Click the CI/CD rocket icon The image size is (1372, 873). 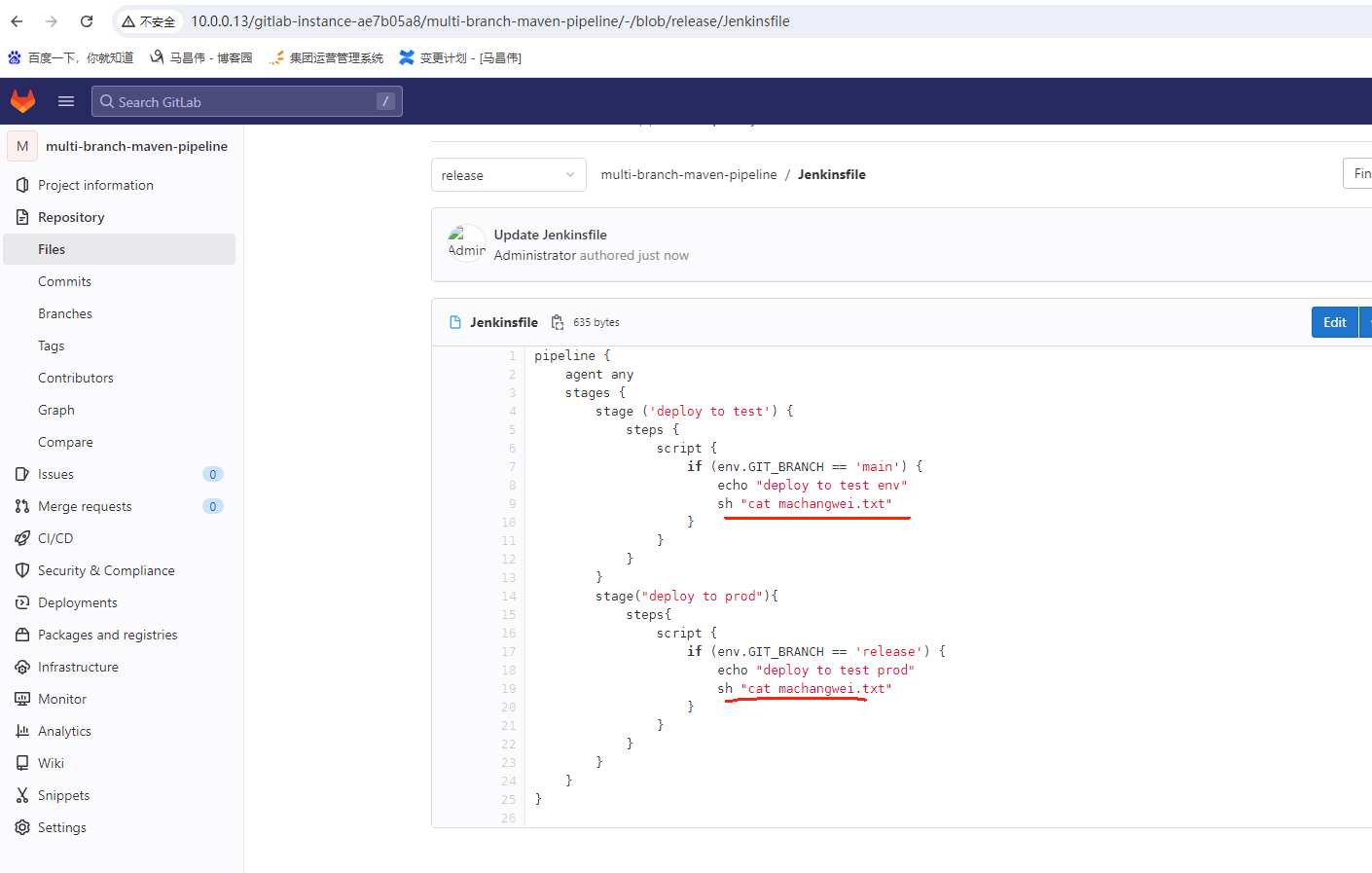coord(22,538)
